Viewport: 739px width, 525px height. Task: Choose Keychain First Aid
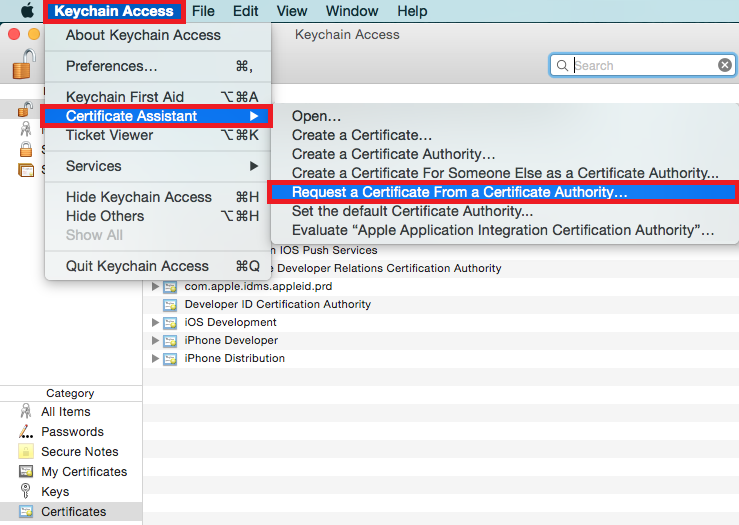point(158,97)
